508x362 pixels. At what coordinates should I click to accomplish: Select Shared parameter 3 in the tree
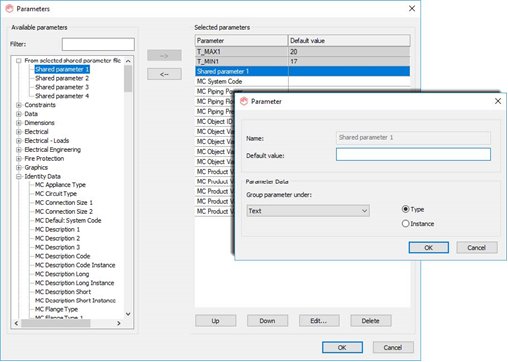(x=62, y=87)
